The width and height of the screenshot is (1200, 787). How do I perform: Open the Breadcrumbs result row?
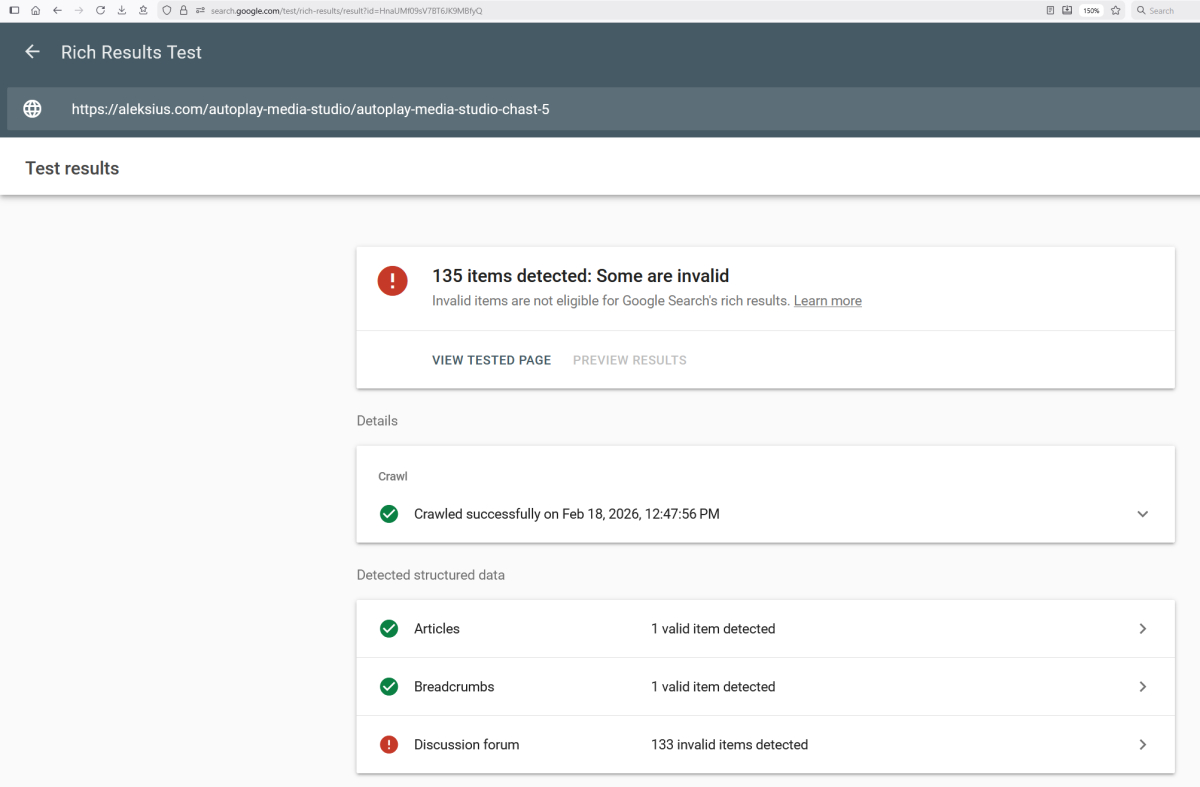[x=765, y=687]
